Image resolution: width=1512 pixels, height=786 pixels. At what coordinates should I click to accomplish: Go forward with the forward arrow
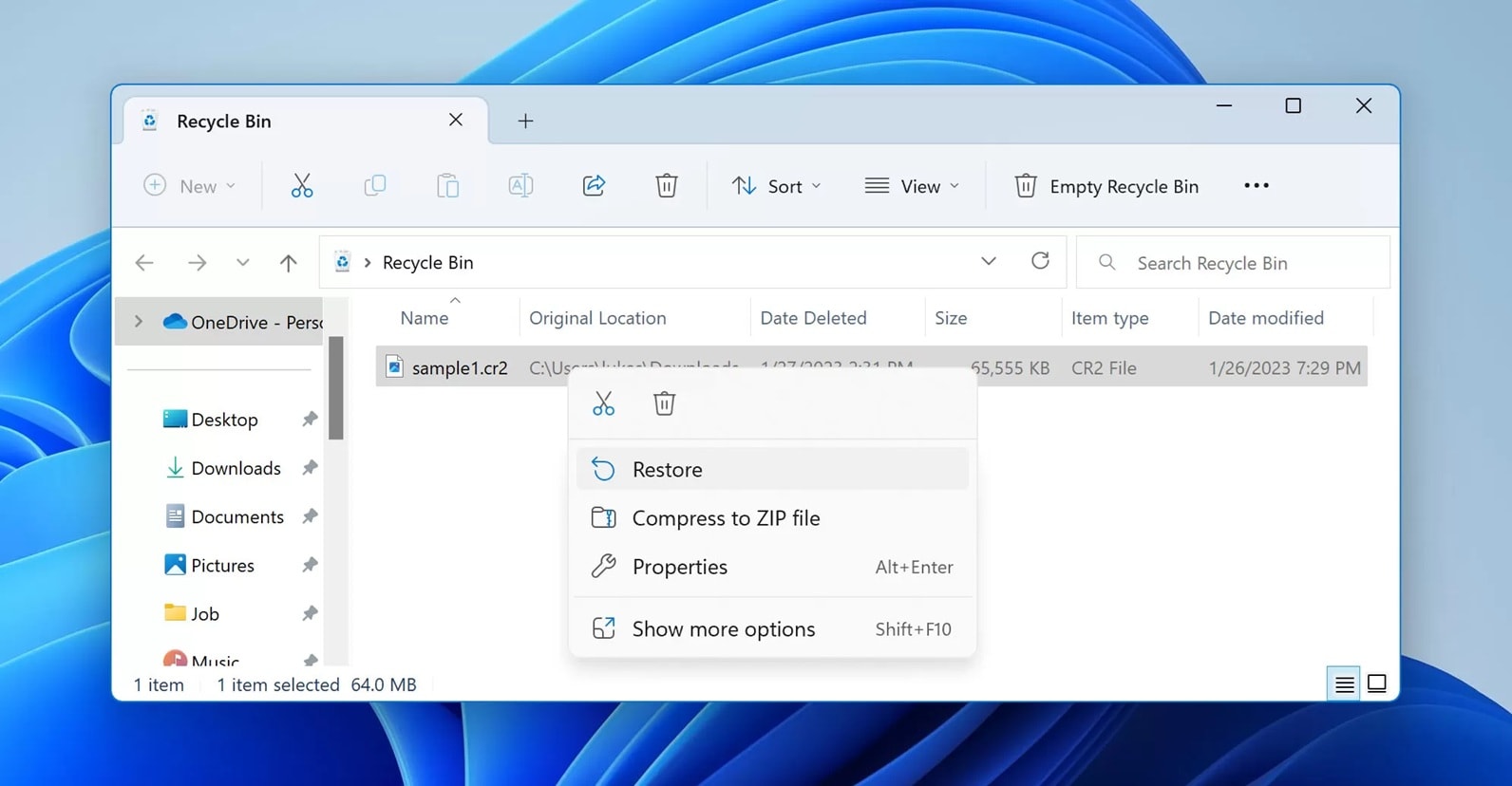click(197, 263)
